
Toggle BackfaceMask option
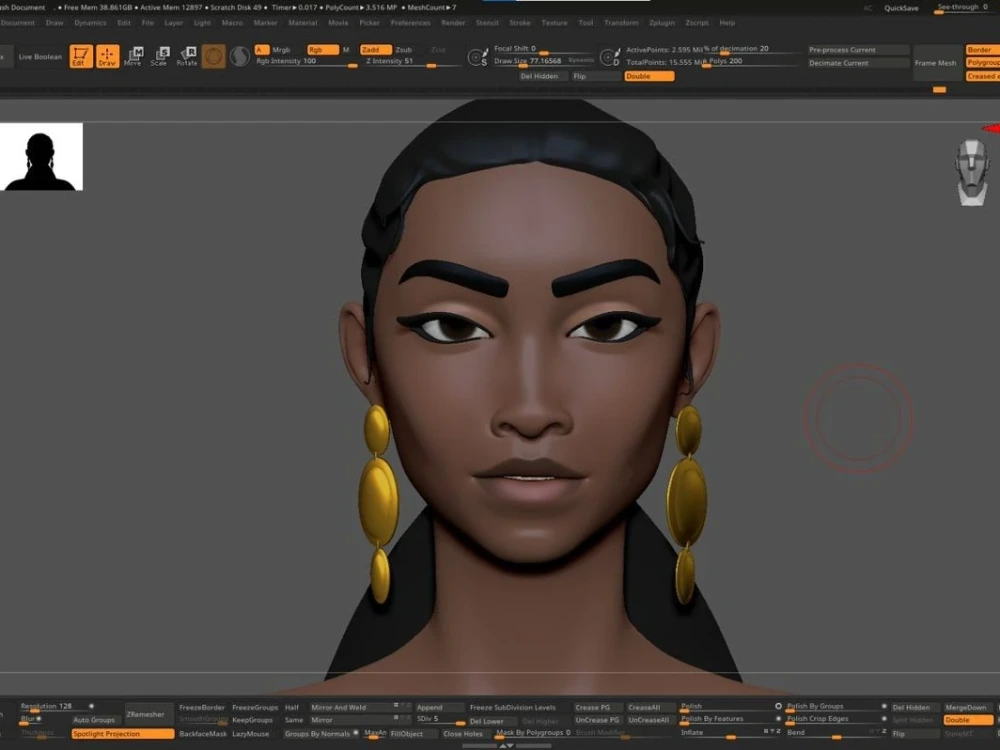click(203, 733)
